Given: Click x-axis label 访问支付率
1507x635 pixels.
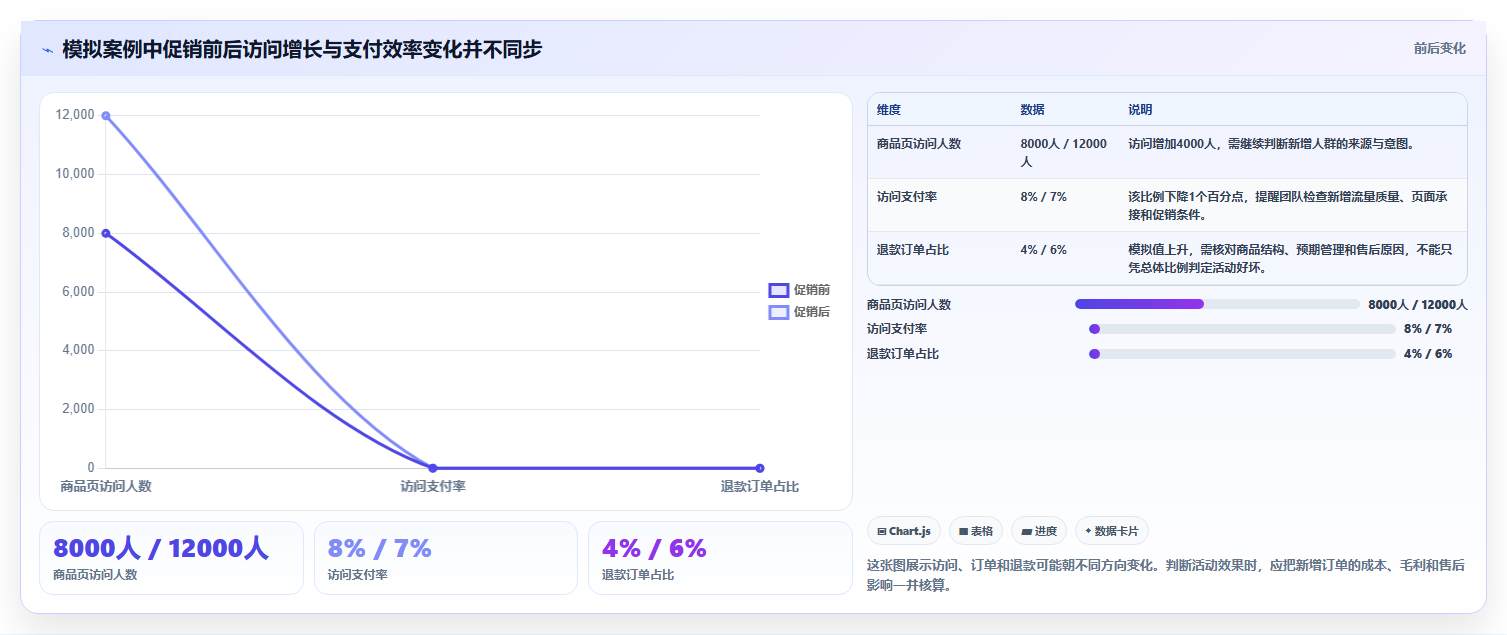Looking at the screenshot, I should (433, 487).
